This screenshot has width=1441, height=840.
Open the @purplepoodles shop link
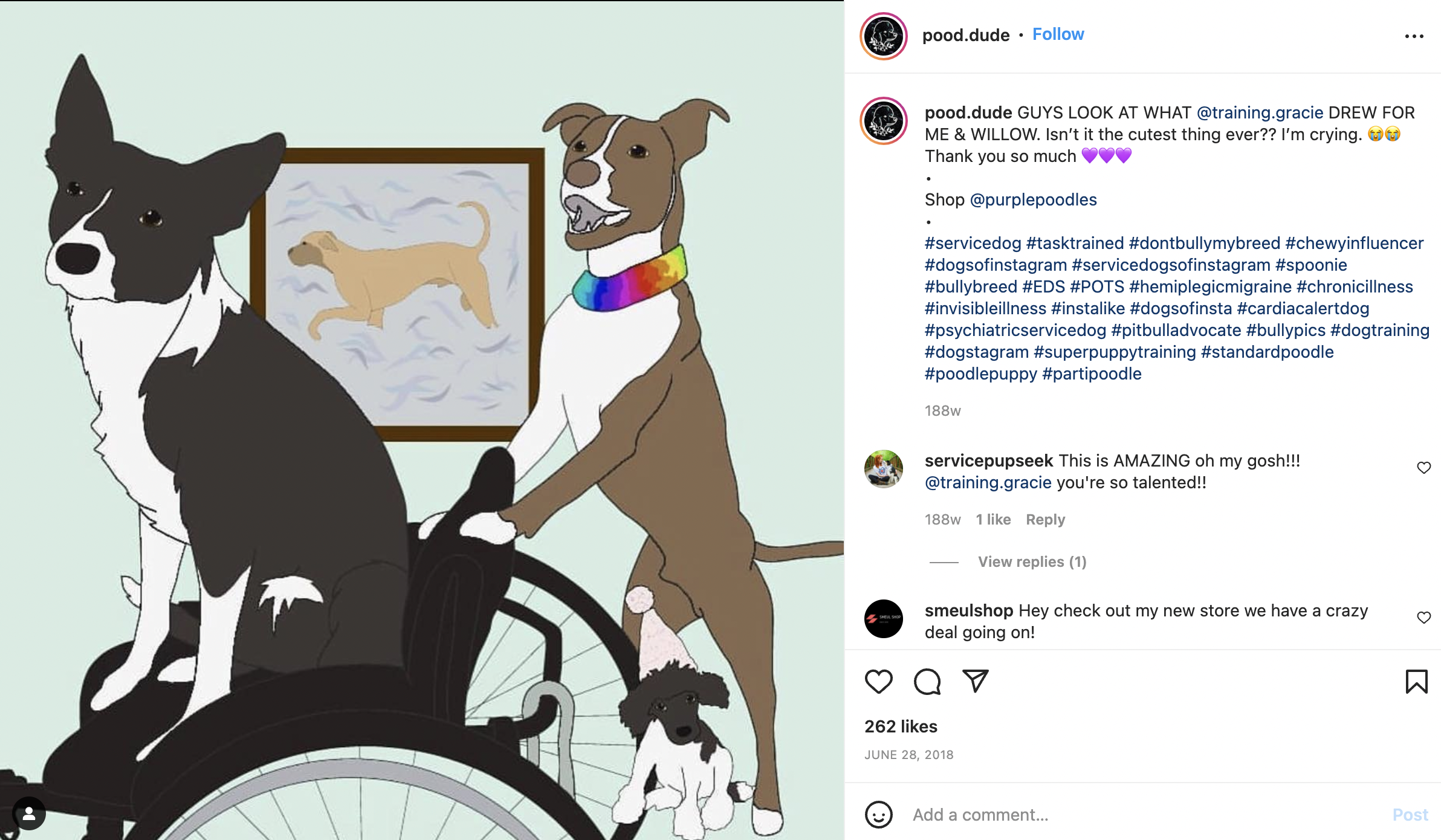pyautogui.click(x=1033, y=200)
